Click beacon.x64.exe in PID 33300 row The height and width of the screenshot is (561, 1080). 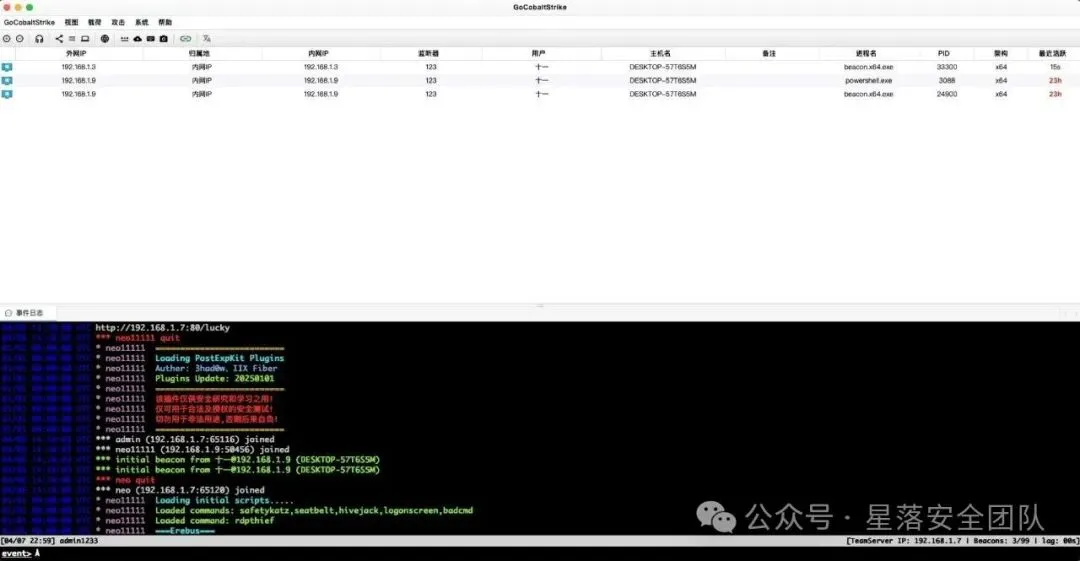[x=869, y=67]
